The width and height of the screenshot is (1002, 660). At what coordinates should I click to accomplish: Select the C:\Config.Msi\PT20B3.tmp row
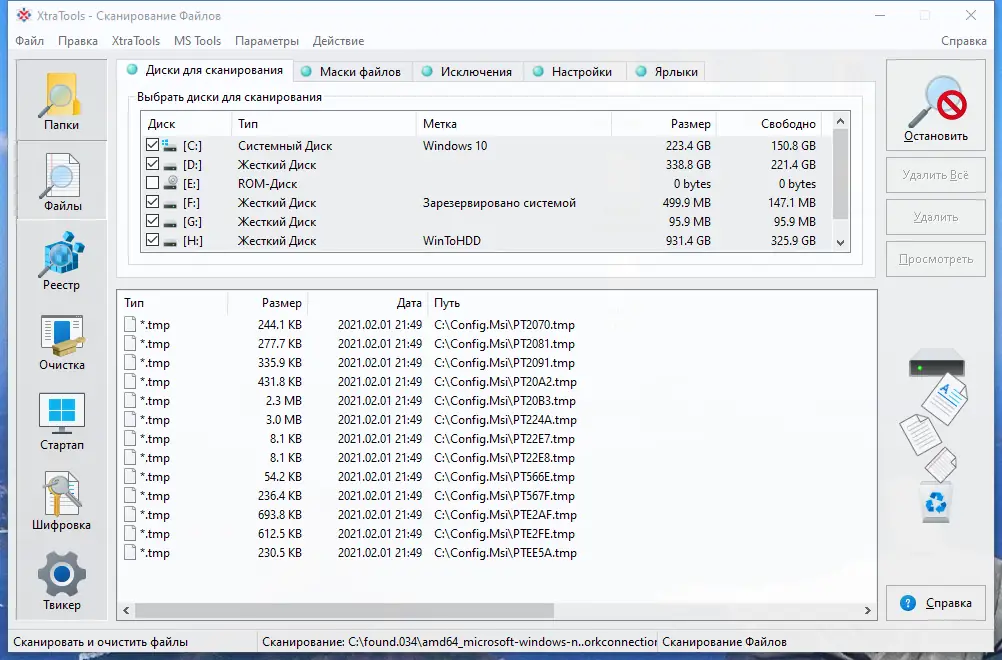pyautogui.click(x=497, y=401)
